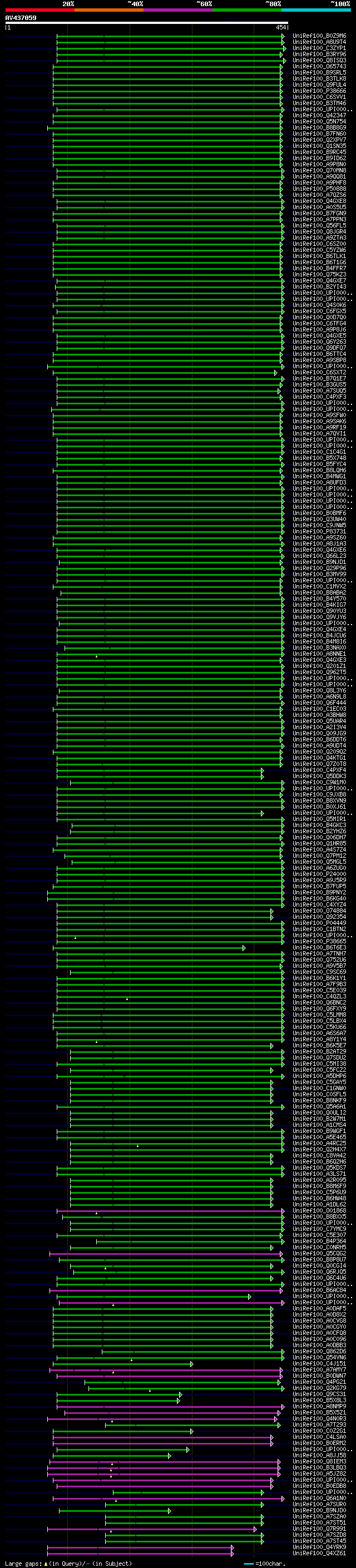Click the UniRef100_C5KU66 label
The height and width of the screenshot is (1568, 356).
(319, 1027)
